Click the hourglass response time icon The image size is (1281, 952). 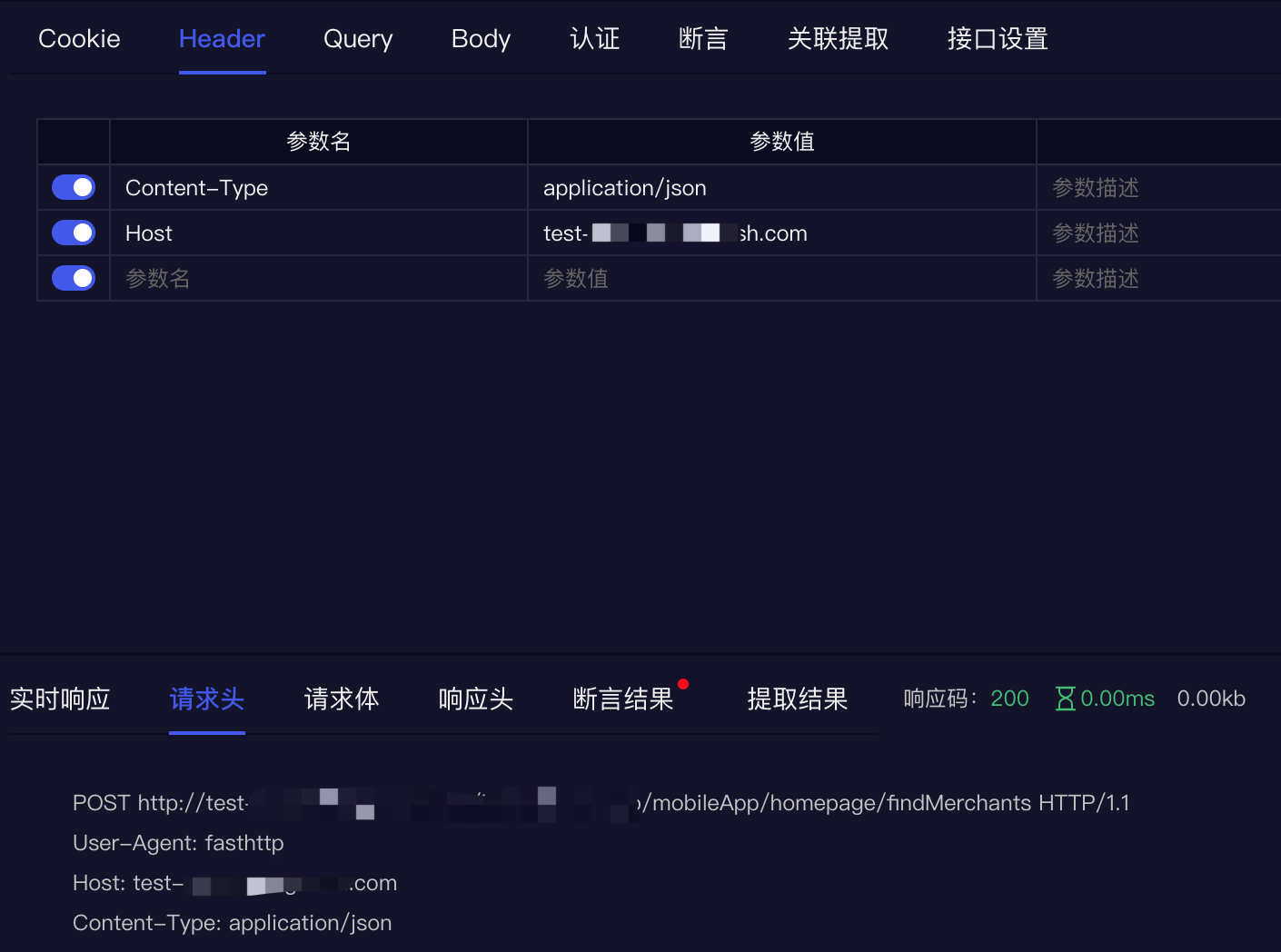click(x=1065, y=699)
